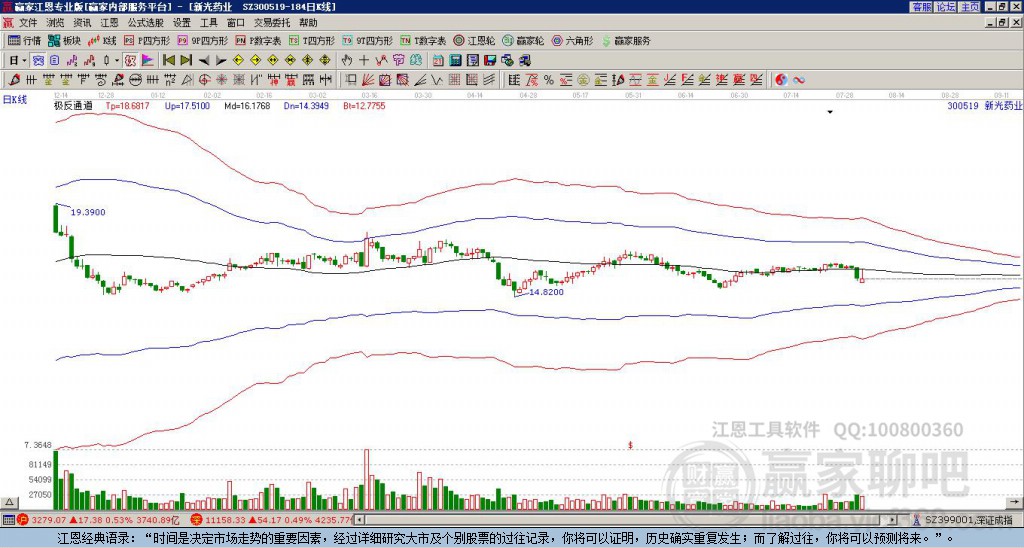Open the T数字表 tool
Image resolution: width=1024 pixels, height=548 pixels.
[x=423, y=40]
